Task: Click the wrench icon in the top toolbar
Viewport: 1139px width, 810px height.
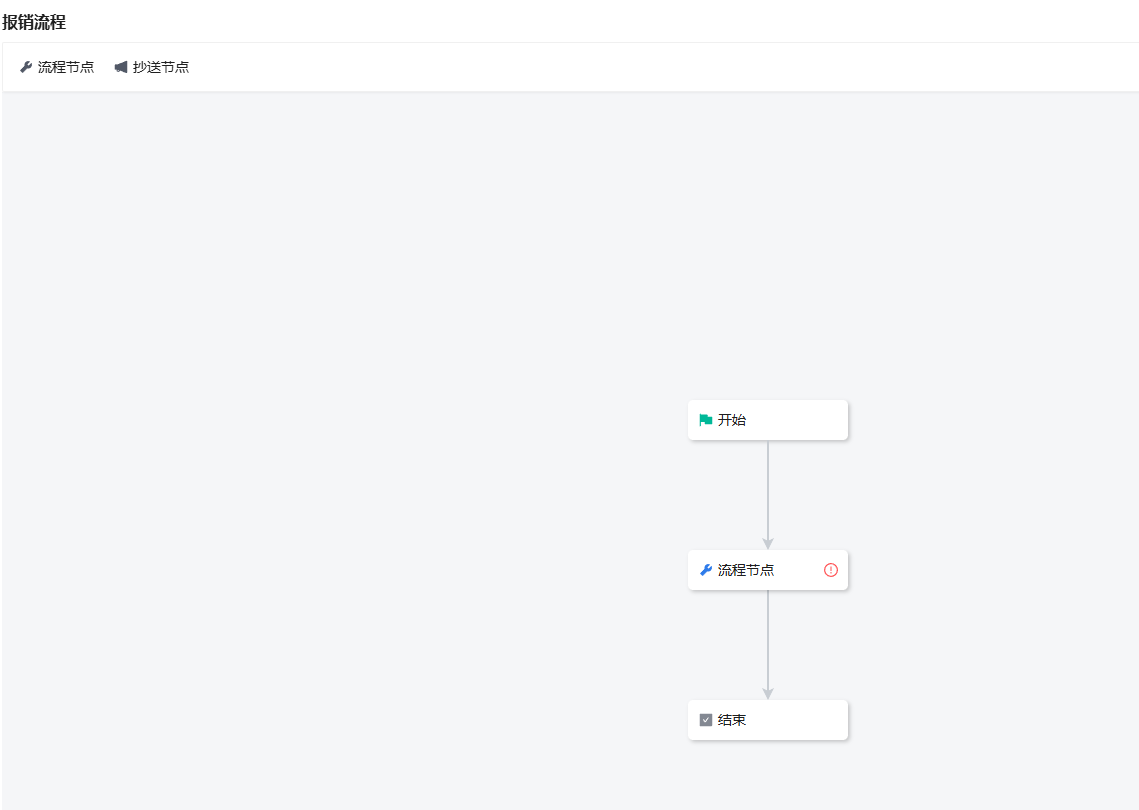Action: coord(26,67)
